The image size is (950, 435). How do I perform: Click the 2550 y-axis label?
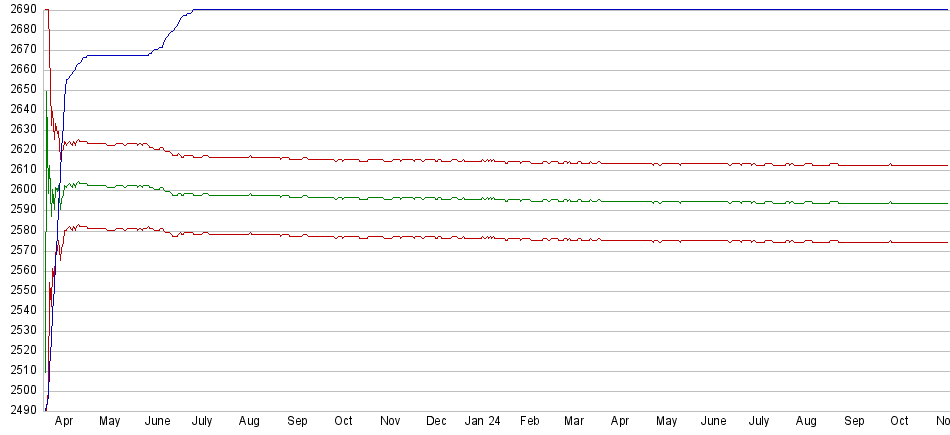coord(19,290)
